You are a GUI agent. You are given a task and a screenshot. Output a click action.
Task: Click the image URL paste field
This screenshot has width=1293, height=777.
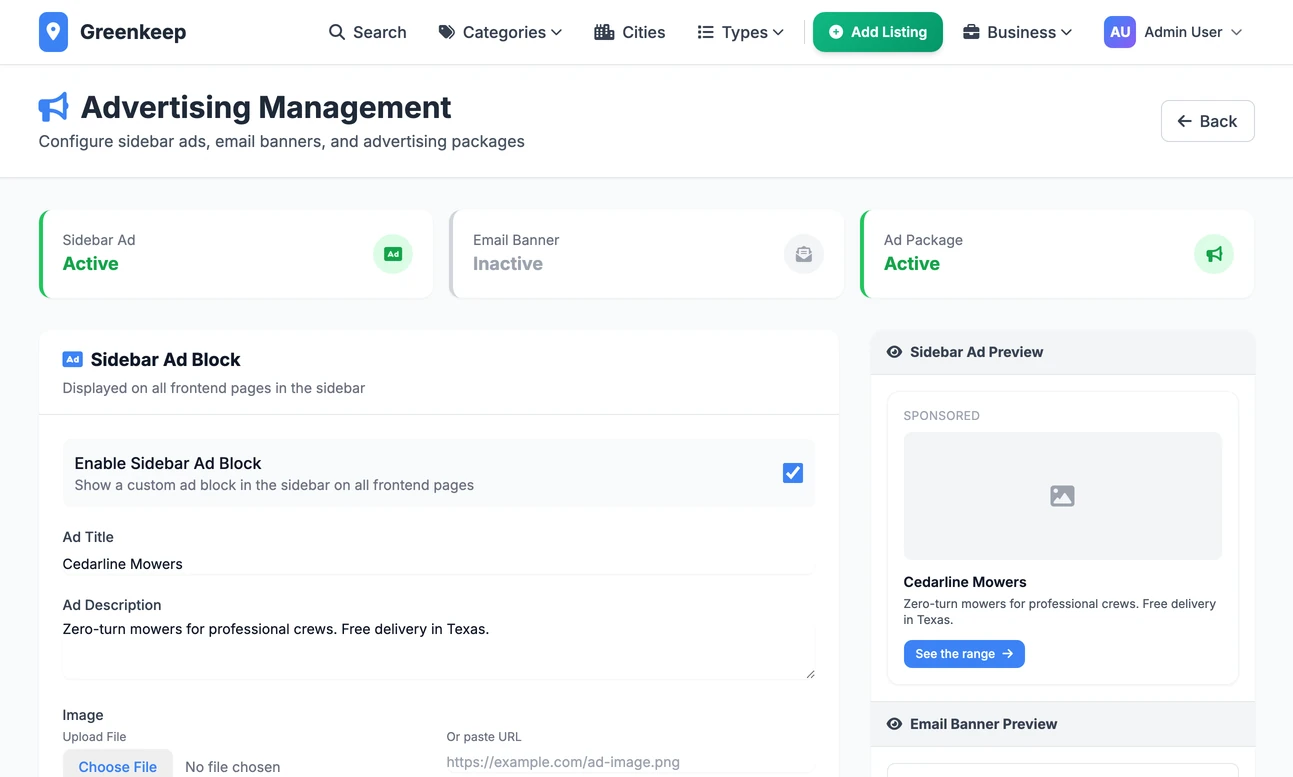[630, 762]
